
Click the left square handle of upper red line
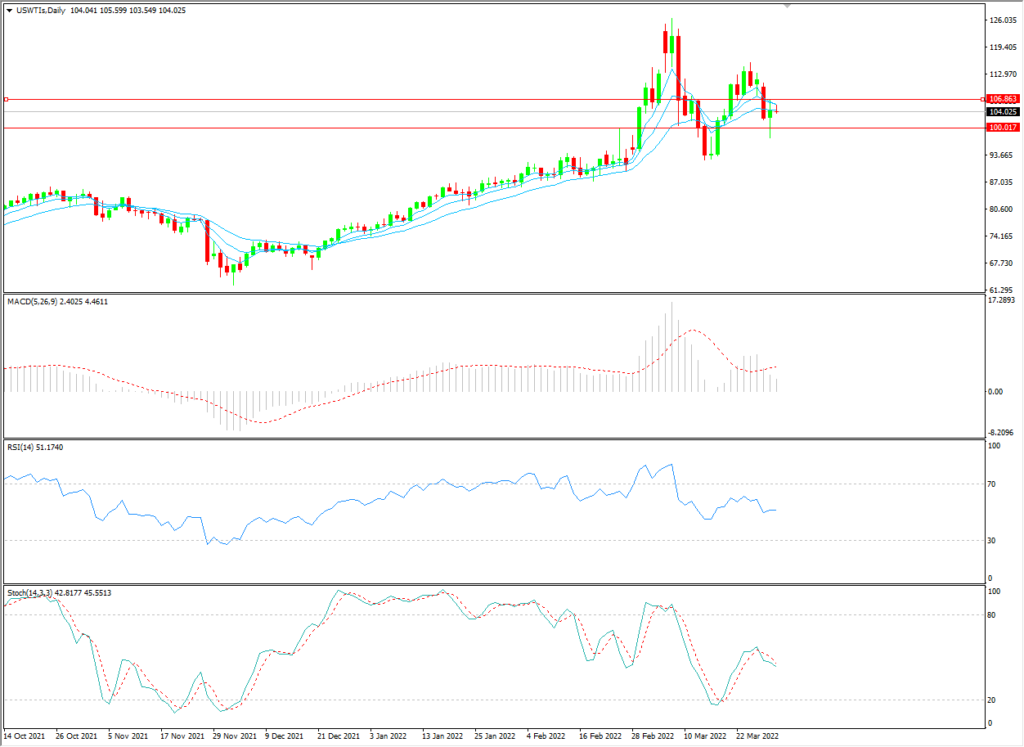click(x=6, y=99)
